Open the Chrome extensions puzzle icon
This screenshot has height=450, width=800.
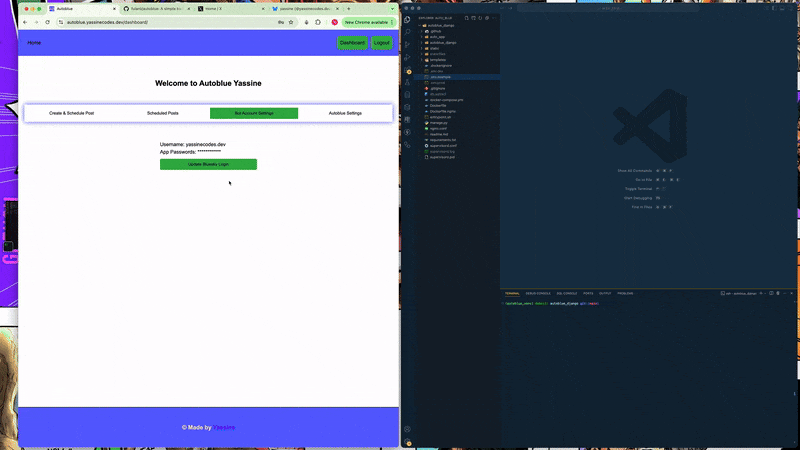318,22
